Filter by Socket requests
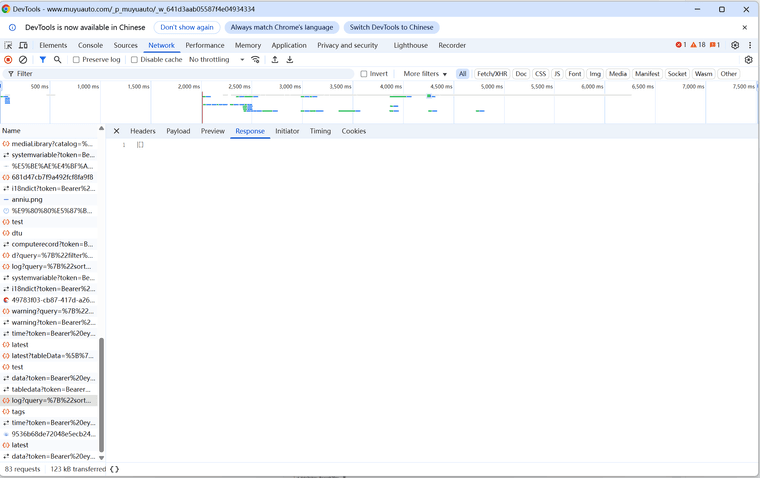760x478 pixels. pos(677,74)
